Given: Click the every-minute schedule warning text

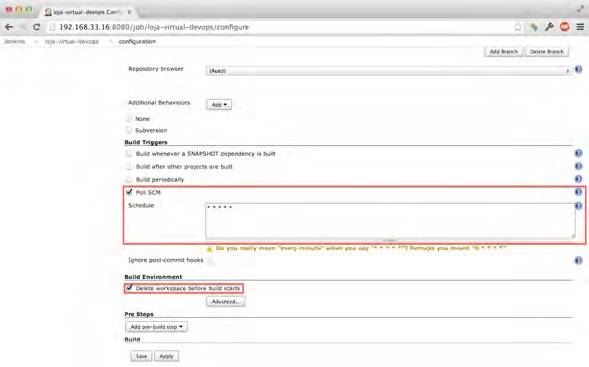Looking at the screenshot, I should tap(361, 248).
